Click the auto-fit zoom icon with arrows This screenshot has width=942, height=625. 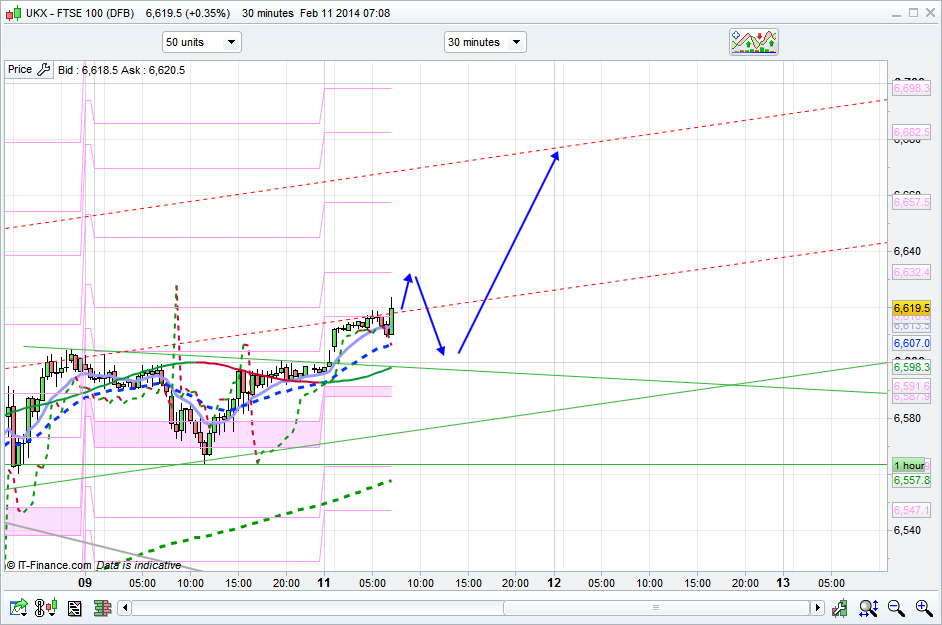(x=868, y=607)
